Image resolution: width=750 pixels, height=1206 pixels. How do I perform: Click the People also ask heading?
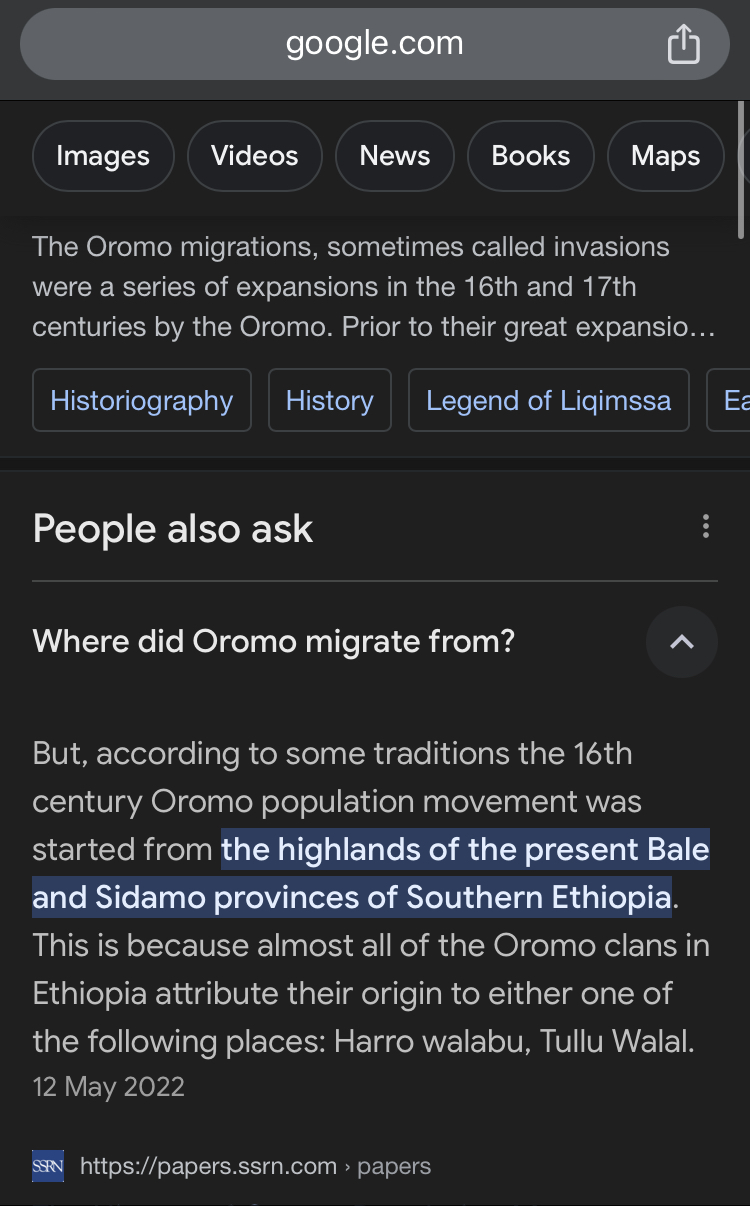173,529
